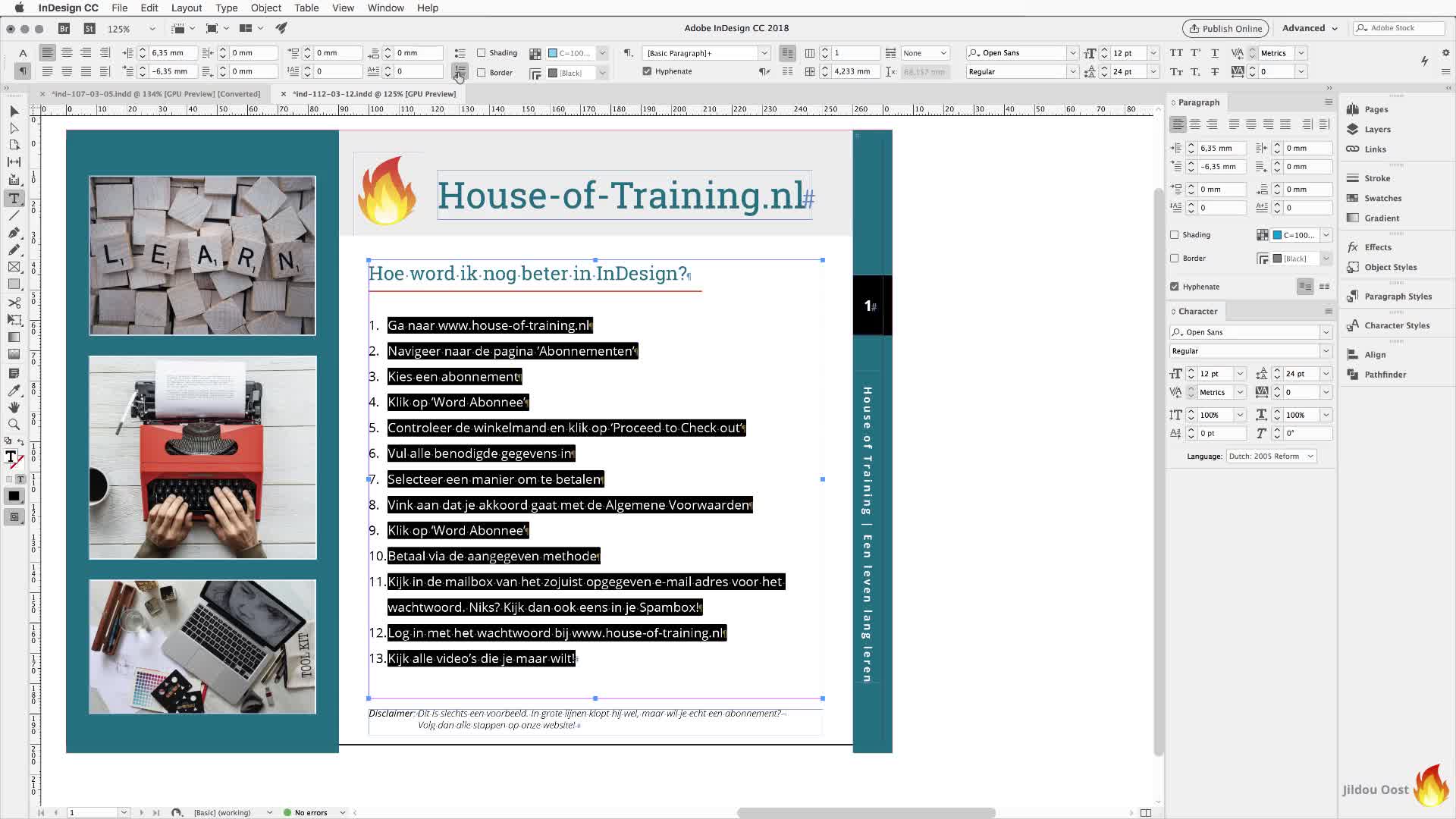Open the Layout menu

(186, 8)
